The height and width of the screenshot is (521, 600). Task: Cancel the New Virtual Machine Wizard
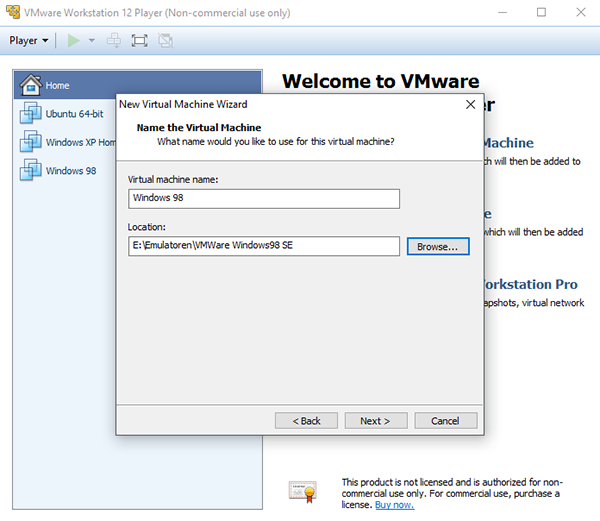(445, 420)
